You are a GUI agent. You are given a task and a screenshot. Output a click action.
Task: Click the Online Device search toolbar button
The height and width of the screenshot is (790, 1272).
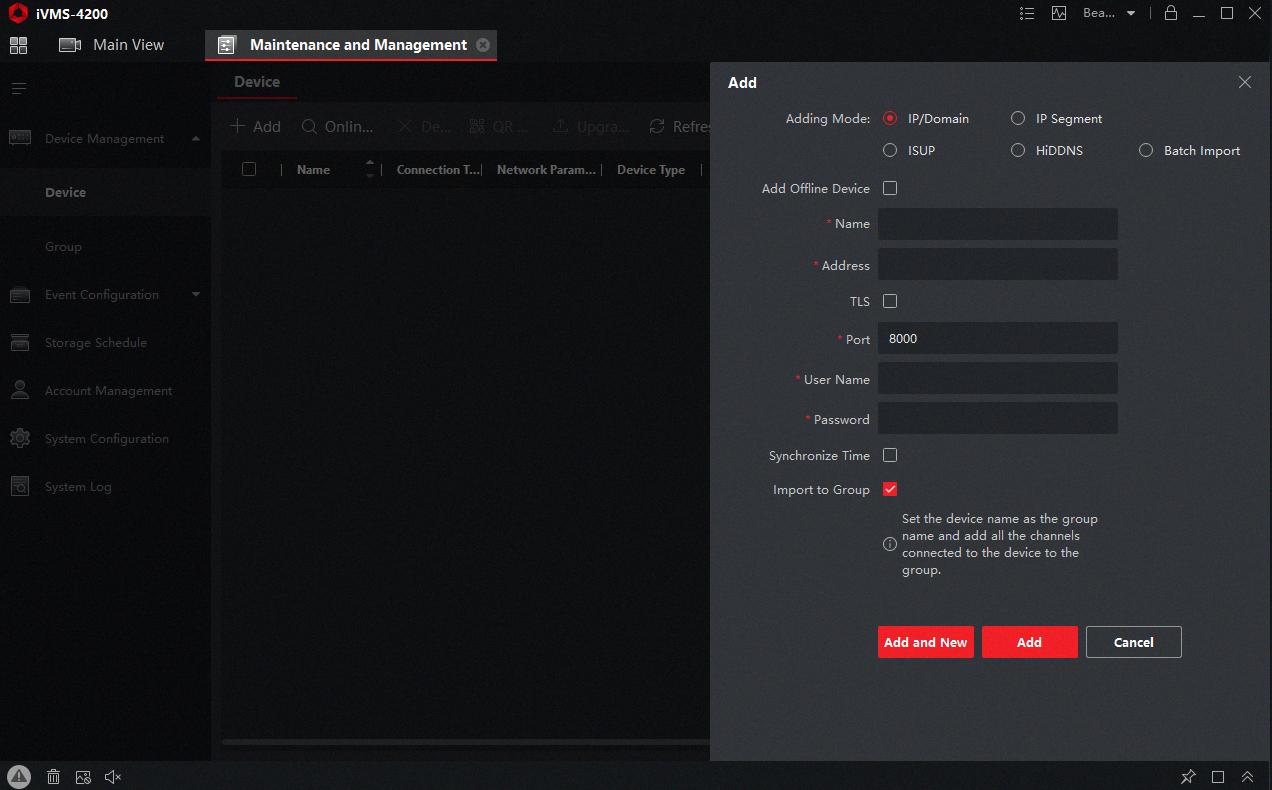point(338,127)
